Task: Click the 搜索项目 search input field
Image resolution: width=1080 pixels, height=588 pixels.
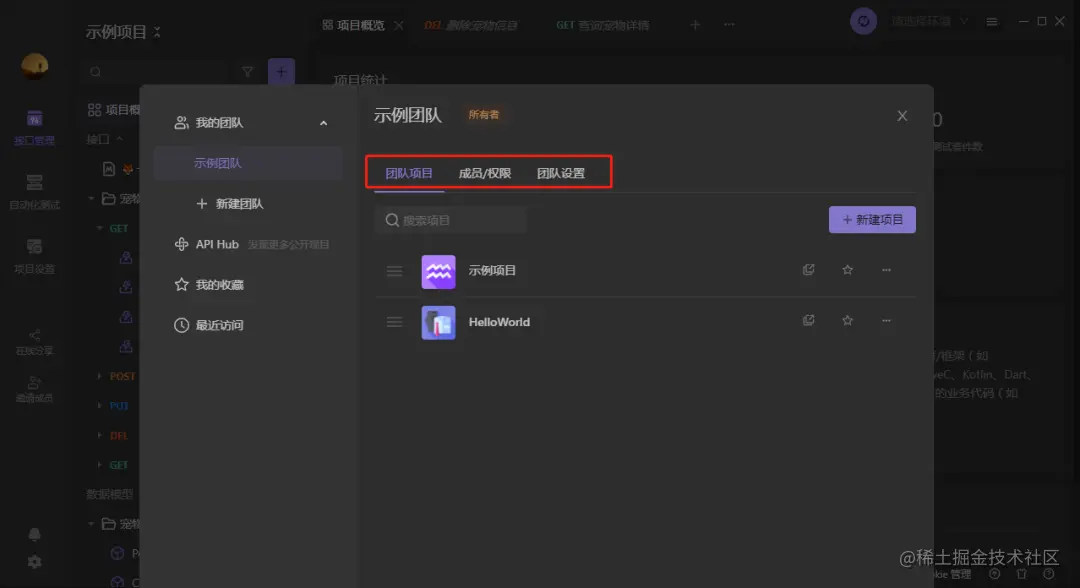Action: coord(450,219)
